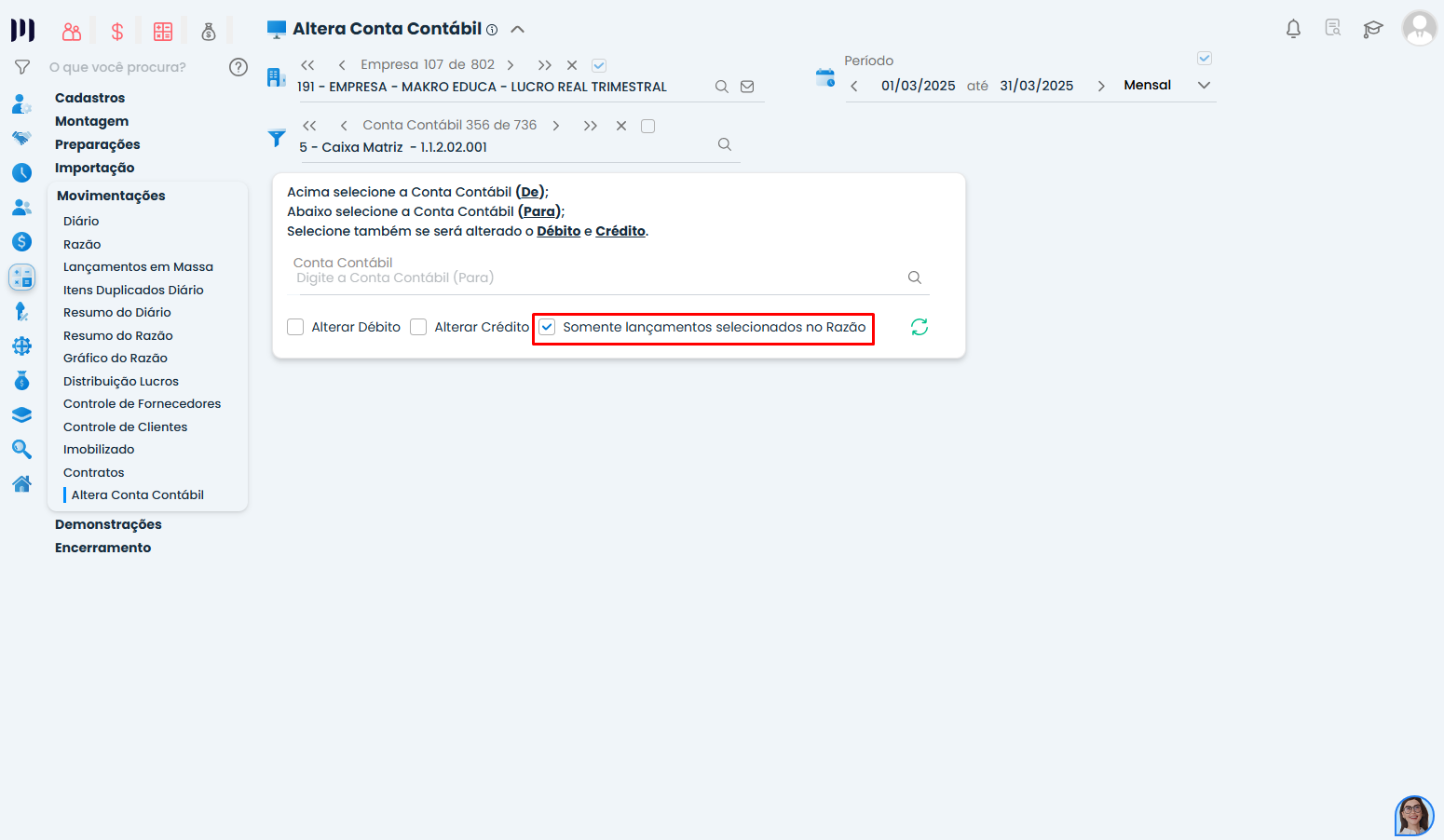Open the user profile avatar
The height and width of the screenshot is (840, 1444).
[1419, 28]
